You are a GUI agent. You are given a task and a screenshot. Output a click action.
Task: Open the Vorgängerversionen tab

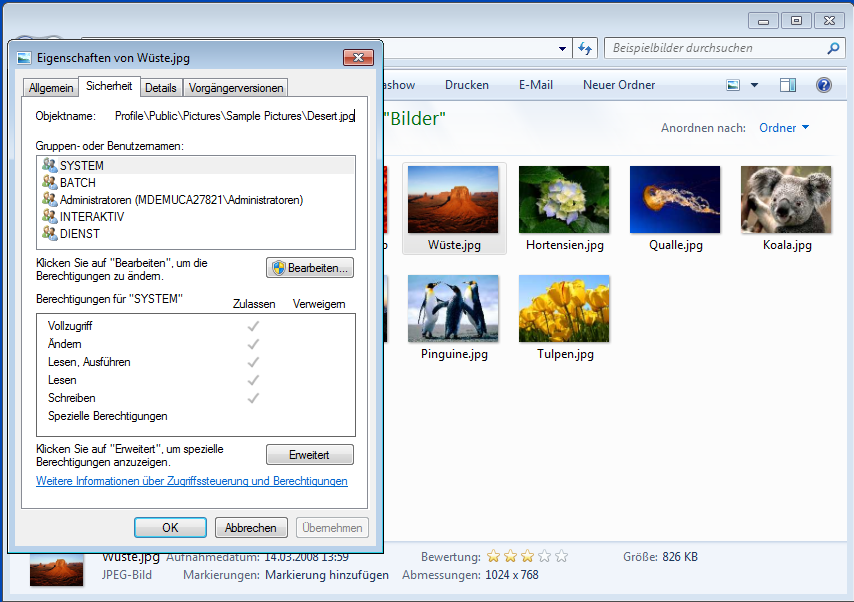coord(237,88)
